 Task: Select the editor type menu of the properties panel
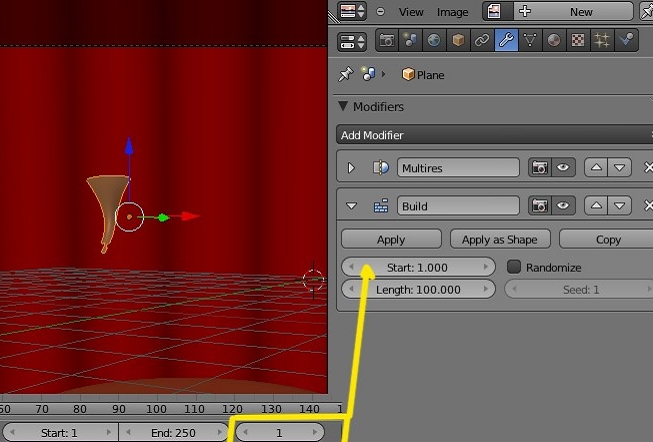(352, 41)
